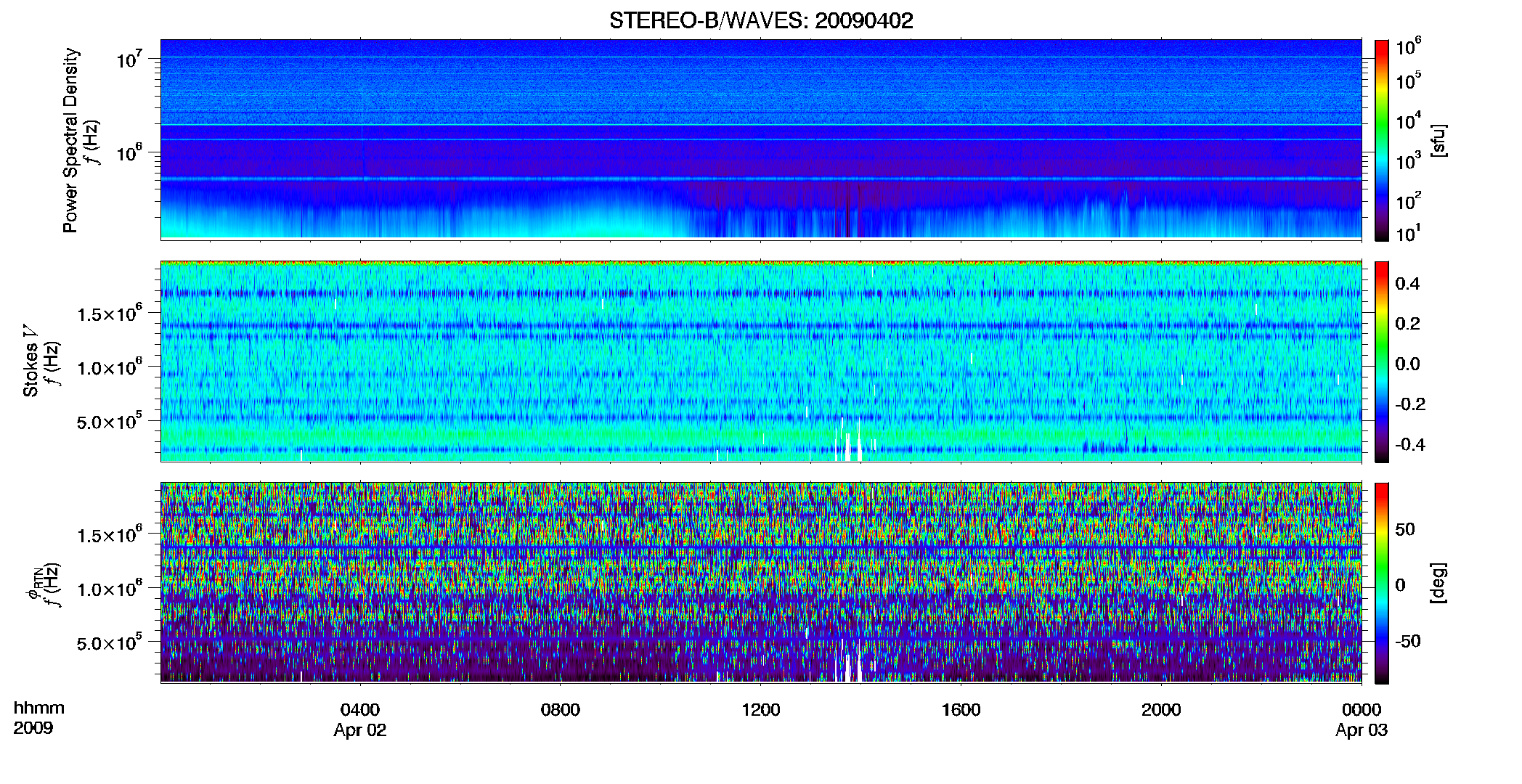Click the "[sfu]" unit label
The width and height of the screenshot is (1522, 784).
pos(1438,140)
